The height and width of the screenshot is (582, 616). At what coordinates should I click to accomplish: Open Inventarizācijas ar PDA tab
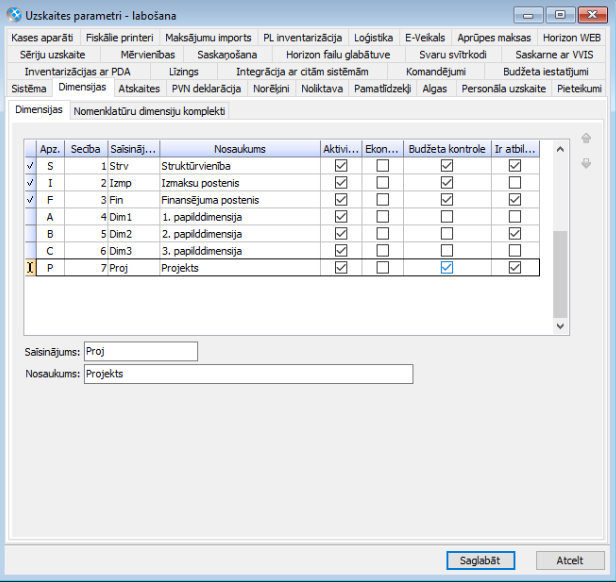coord(77,72)
